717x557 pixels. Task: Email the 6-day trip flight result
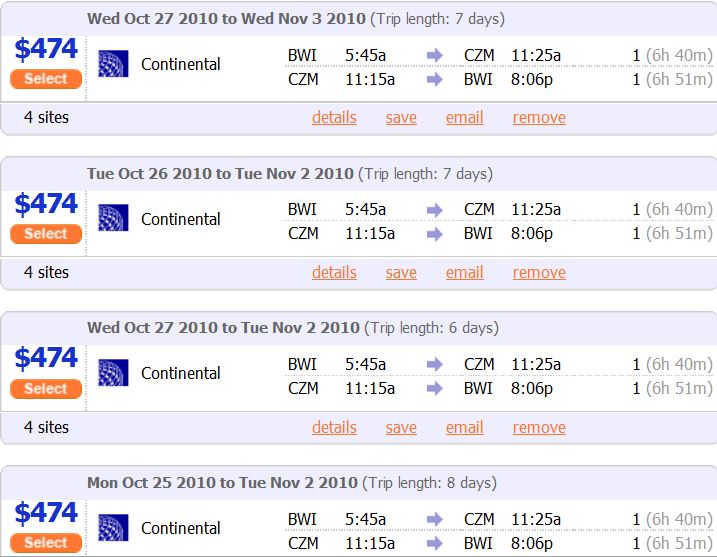pyautogui.click(x=465, y=428)
